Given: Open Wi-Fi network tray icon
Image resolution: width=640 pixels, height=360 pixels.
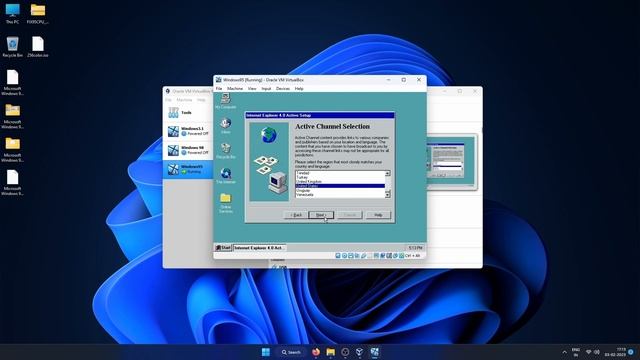Looking at the screenshot, I should (589, 352).
